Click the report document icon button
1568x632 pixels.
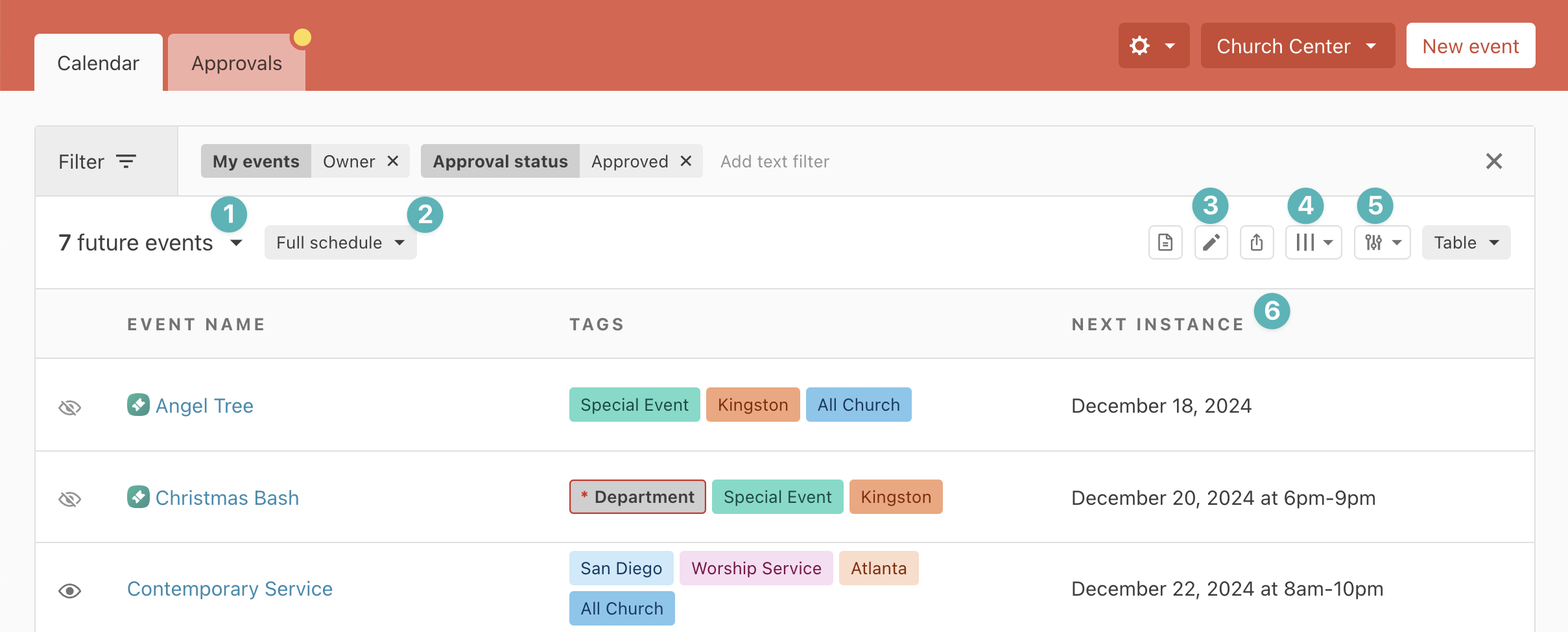[x=1165, y=243]
